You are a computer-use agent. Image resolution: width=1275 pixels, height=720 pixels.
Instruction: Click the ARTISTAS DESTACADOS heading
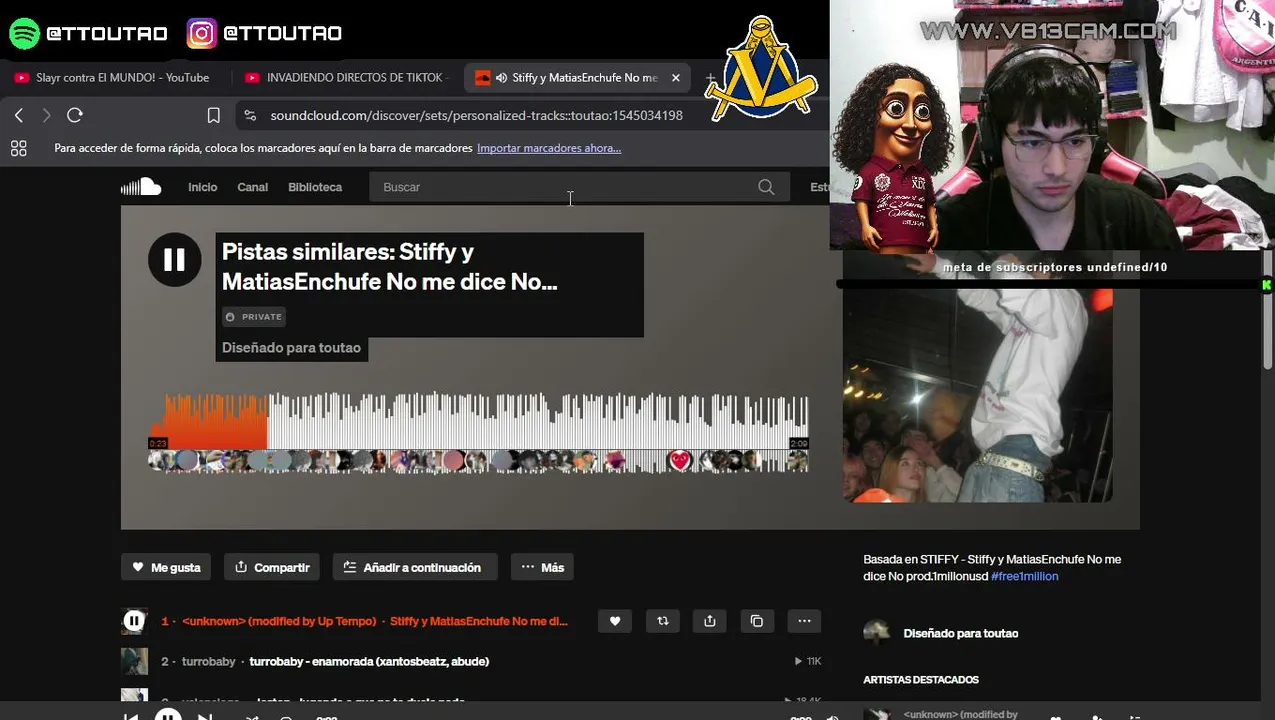(x=921, y=680)
